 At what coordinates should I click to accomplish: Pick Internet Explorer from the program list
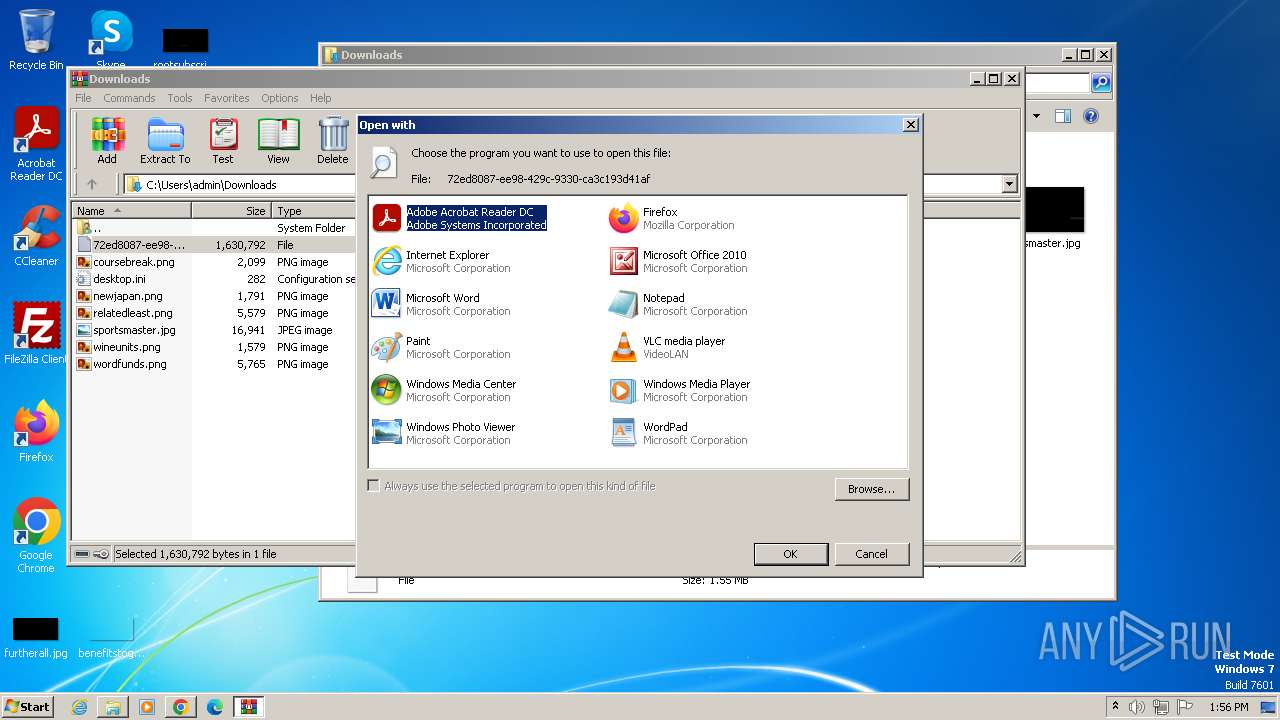click(441, 261)
